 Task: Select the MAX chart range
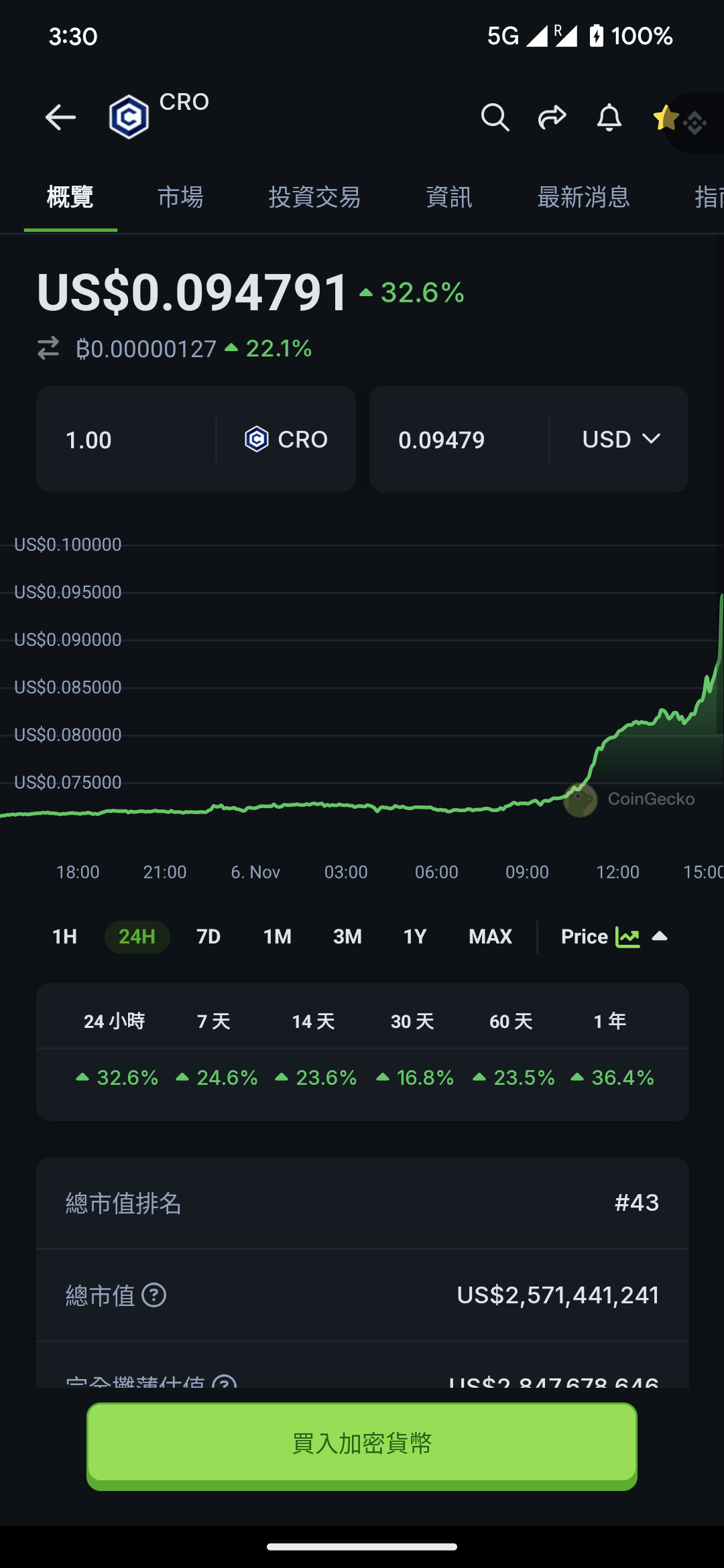490,936
